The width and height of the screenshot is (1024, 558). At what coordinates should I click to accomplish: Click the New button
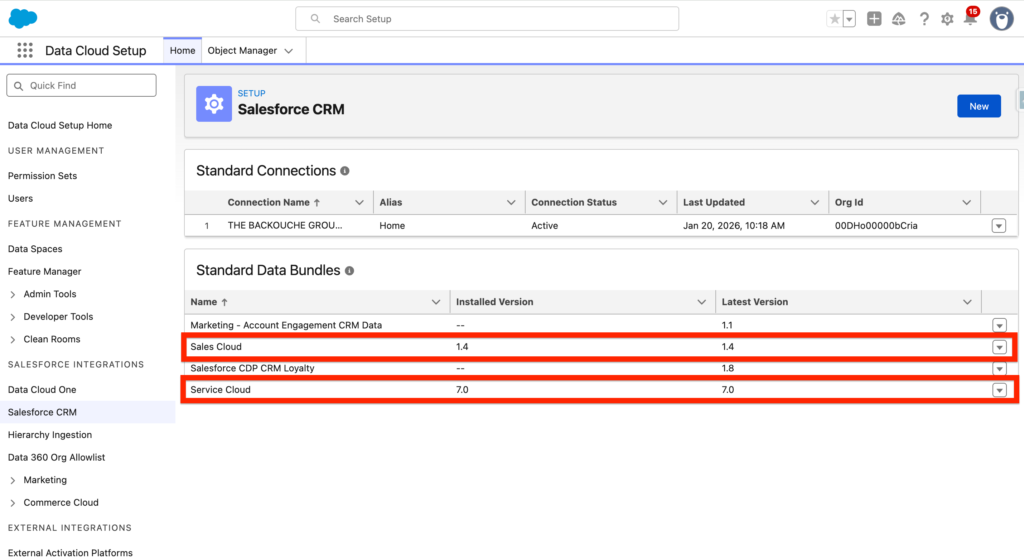point(978,106)
